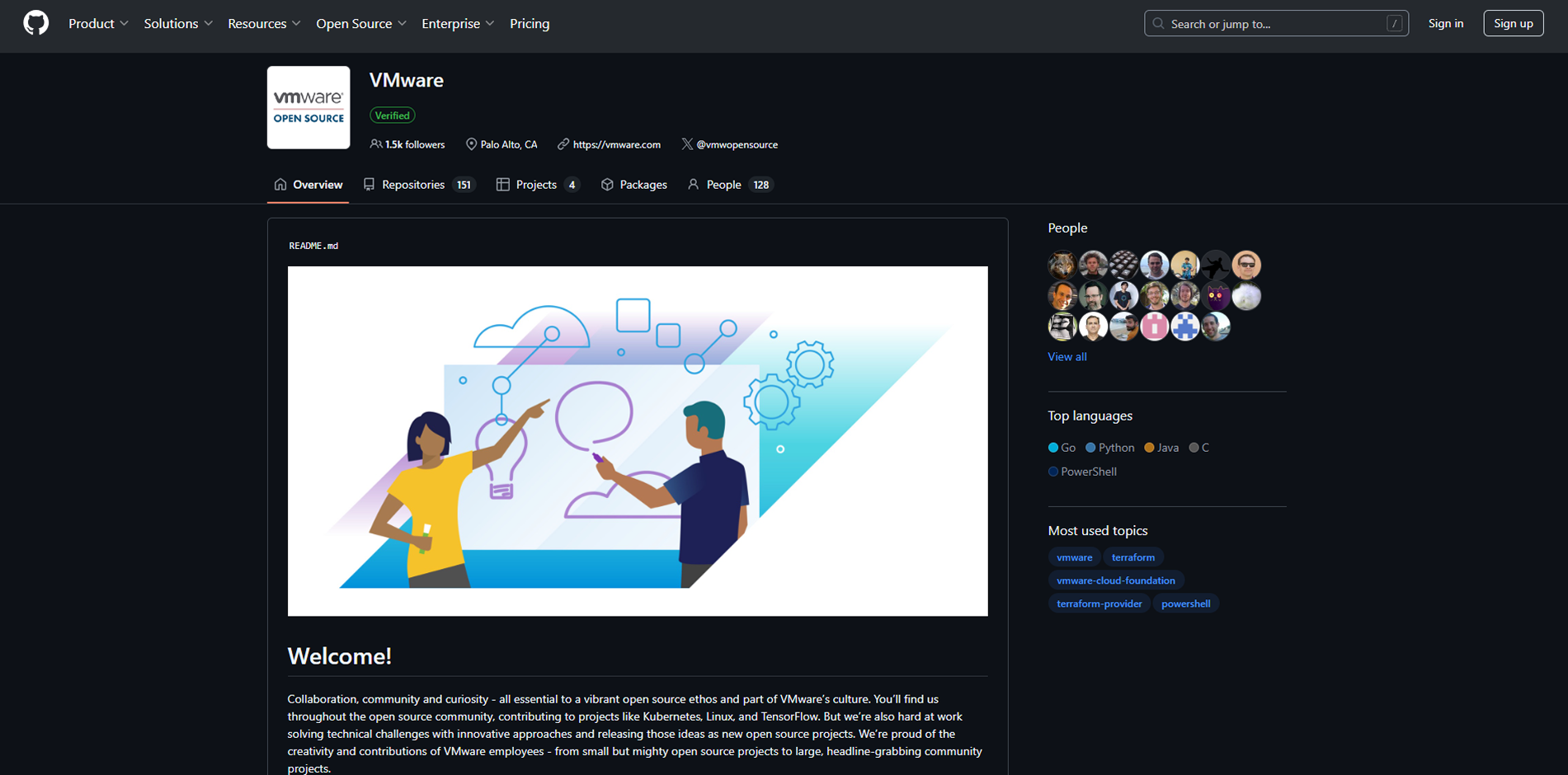The height and width of the screenshot is (775, 1568).
Task: Filter by Python language
Action: click(x=1110, y=448)
